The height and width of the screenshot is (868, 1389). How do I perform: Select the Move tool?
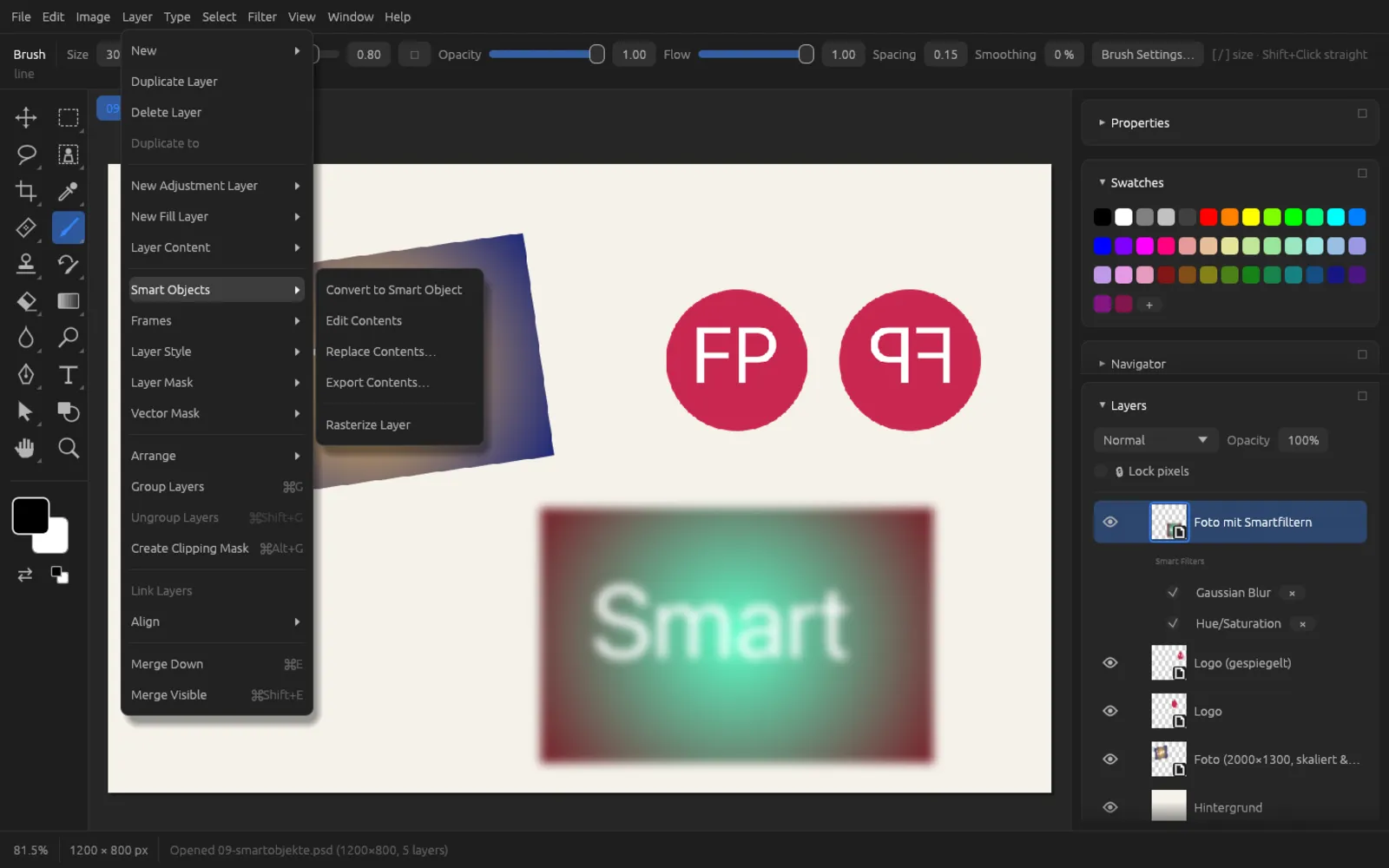[26, 117]
